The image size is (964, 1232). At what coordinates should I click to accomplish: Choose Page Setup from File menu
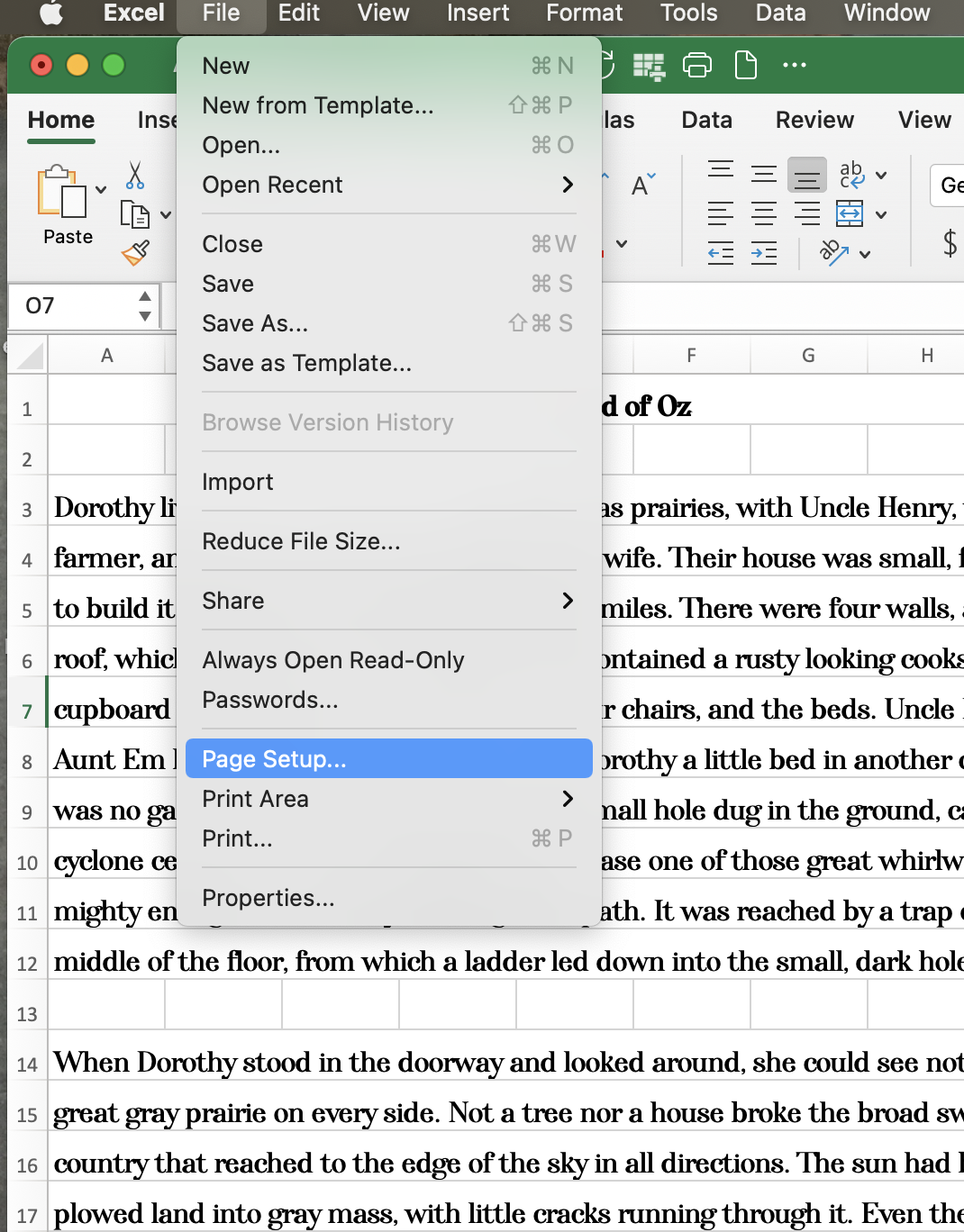[x=389, y=759]
